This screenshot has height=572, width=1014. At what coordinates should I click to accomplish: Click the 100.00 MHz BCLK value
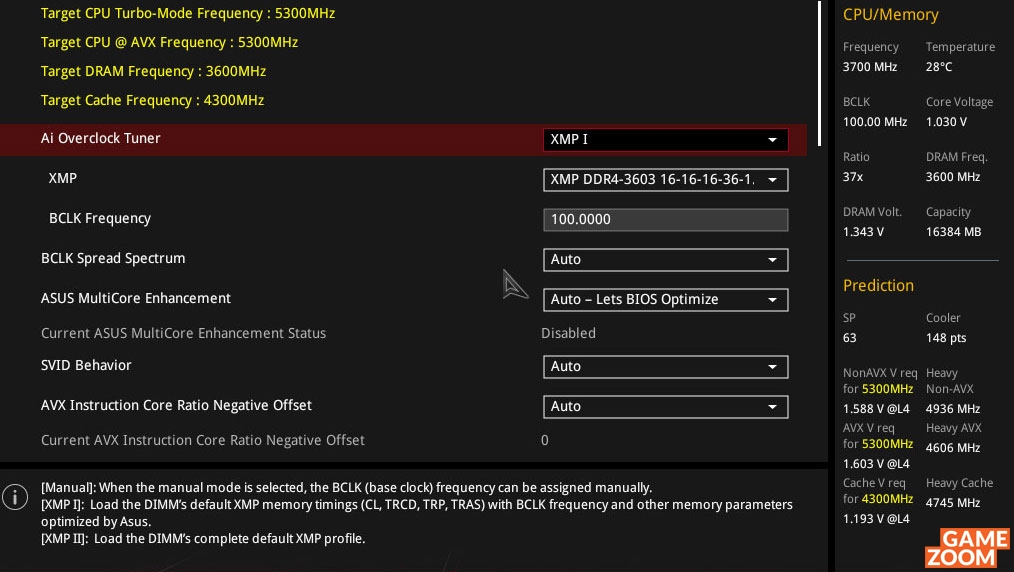(875, 122)
